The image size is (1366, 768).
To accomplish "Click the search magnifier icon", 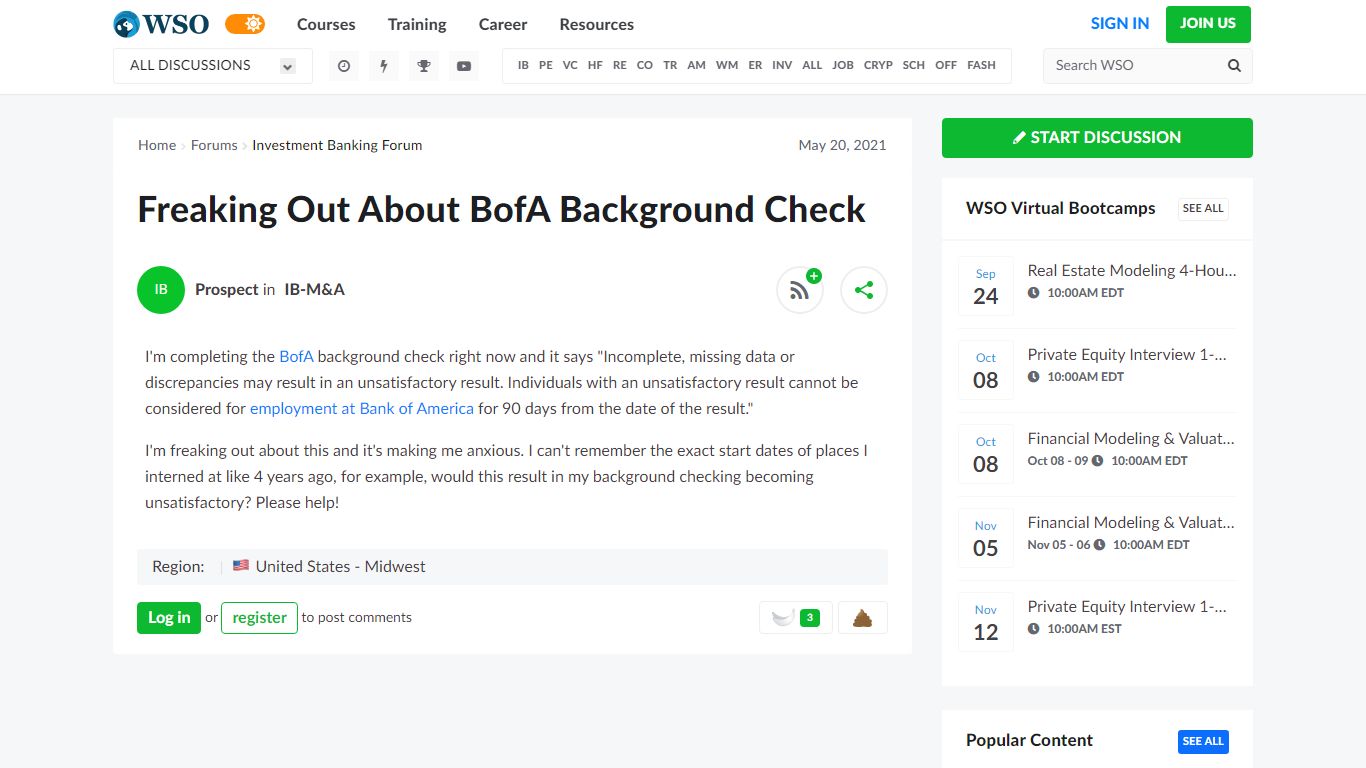I will click(1234, 65).
